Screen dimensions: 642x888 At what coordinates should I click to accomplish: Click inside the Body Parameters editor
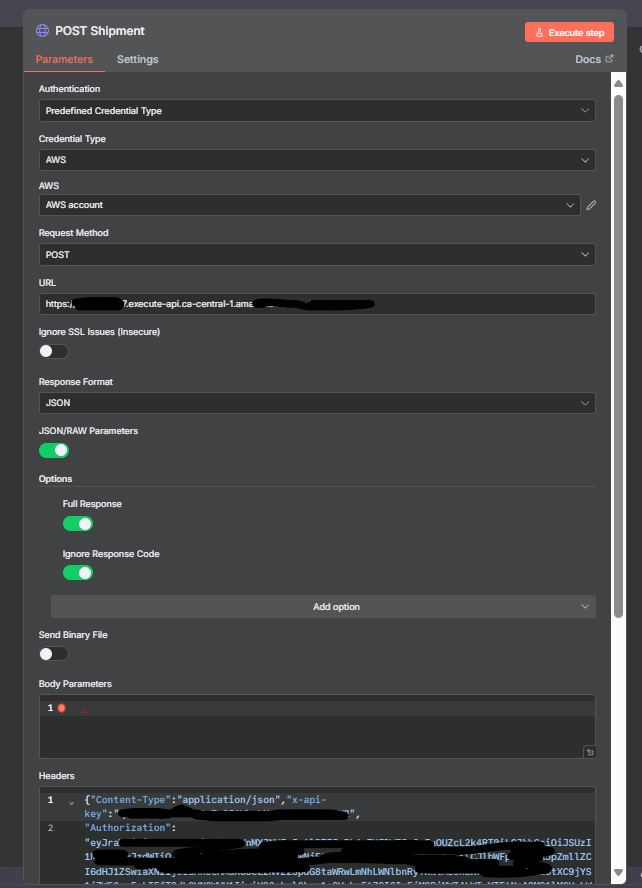click(x=317, y=727)
